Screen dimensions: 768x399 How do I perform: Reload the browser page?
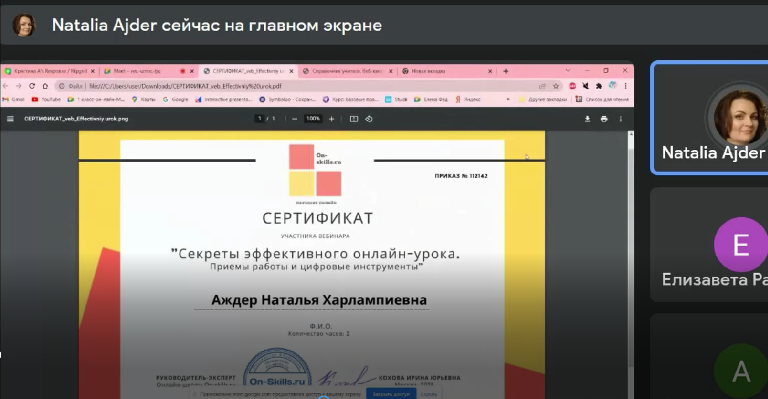32,86
